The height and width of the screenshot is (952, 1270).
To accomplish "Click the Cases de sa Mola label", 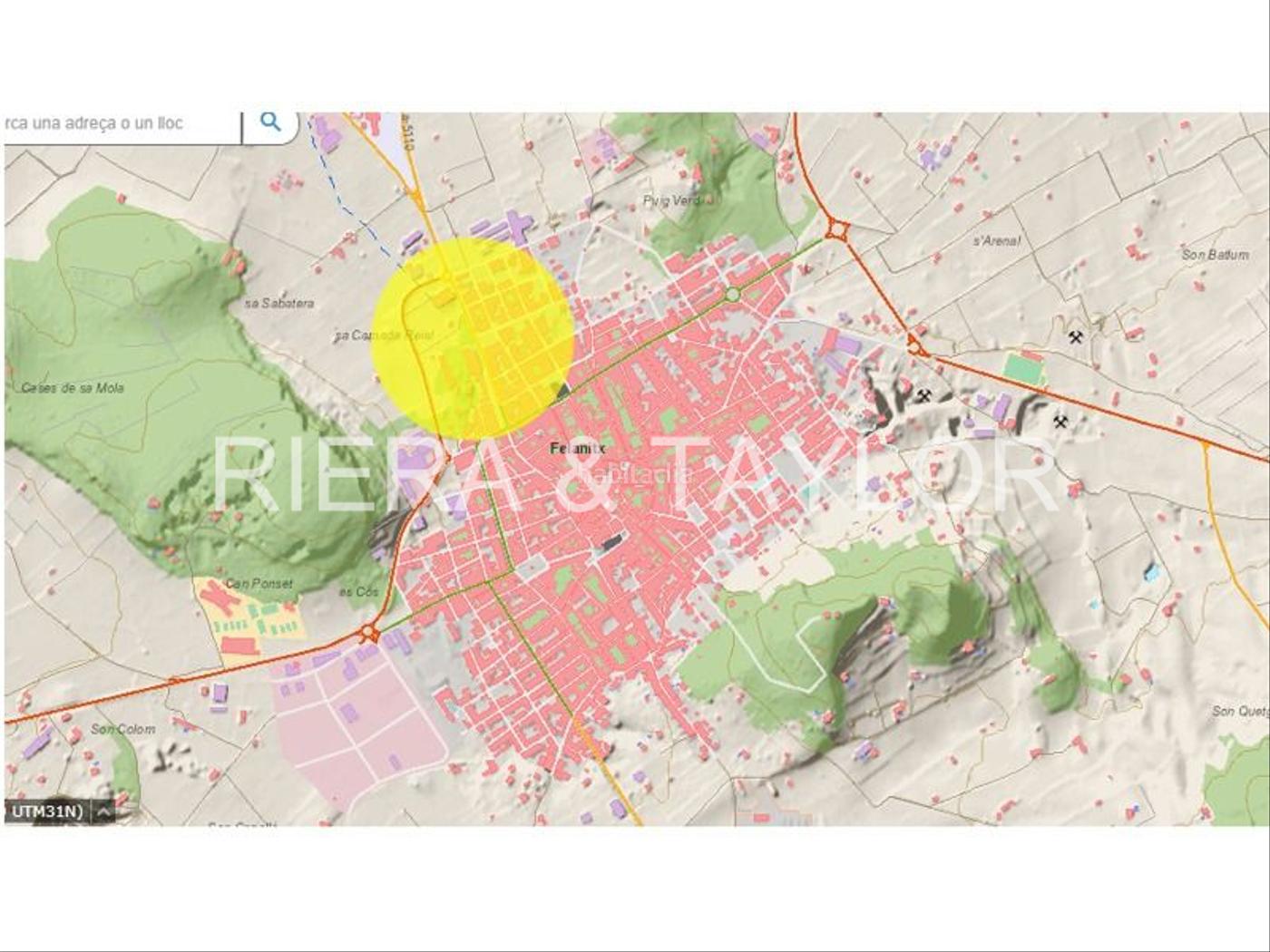I will click(x=73, y=388).
